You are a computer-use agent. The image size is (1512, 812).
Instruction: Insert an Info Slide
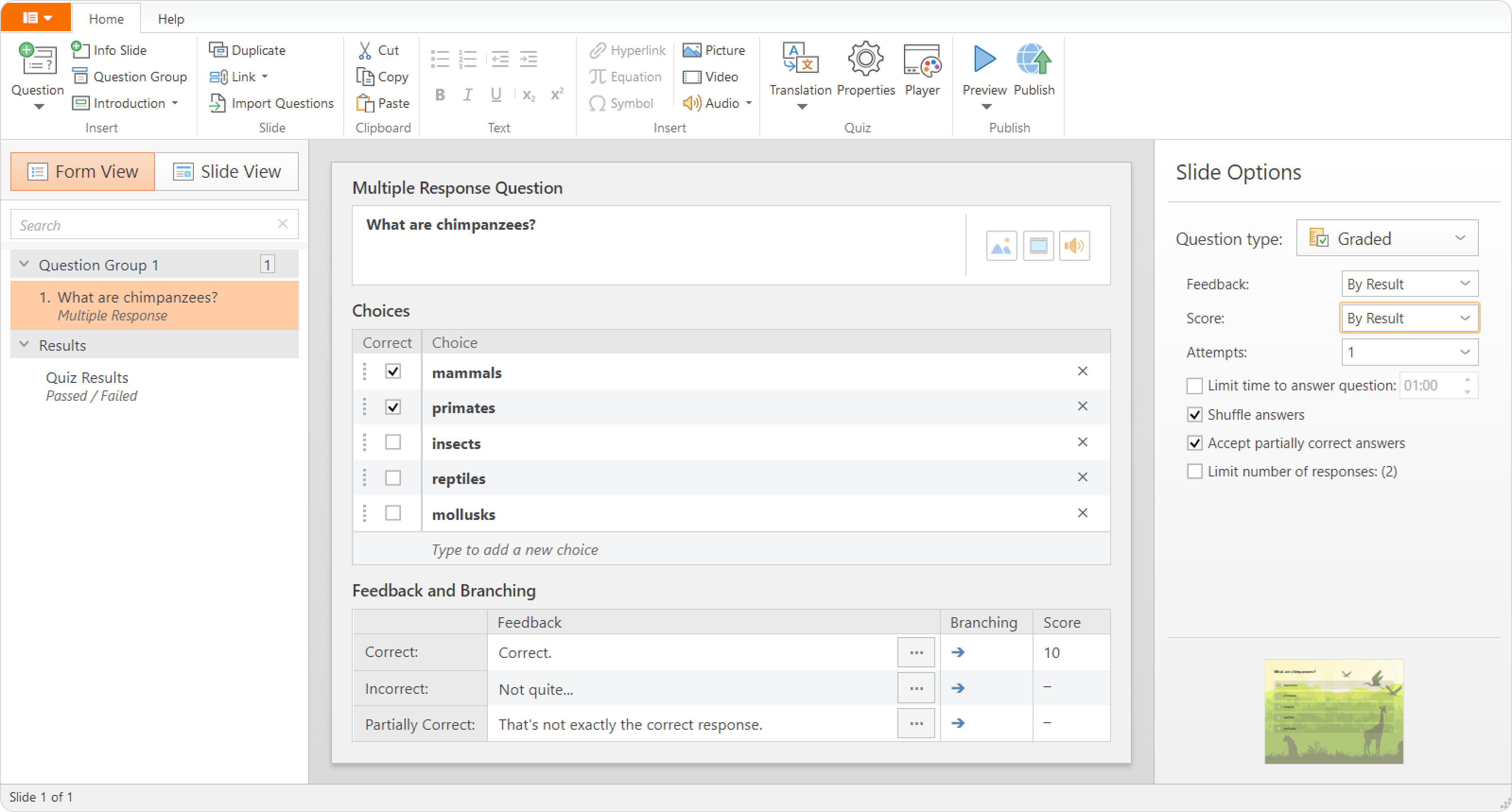pos(109,50)
